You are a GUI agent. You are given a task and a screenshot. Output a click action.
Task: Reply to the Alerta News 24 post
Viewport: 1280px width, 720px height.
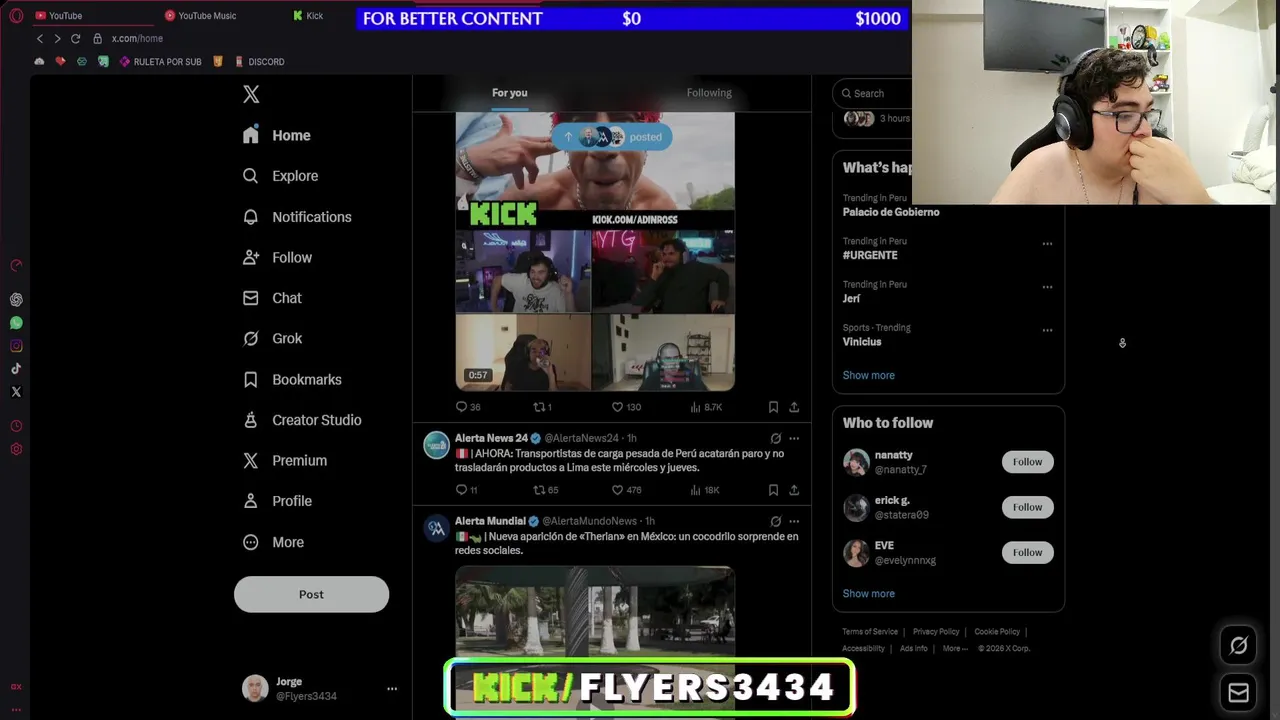click(x=466, y=490)
